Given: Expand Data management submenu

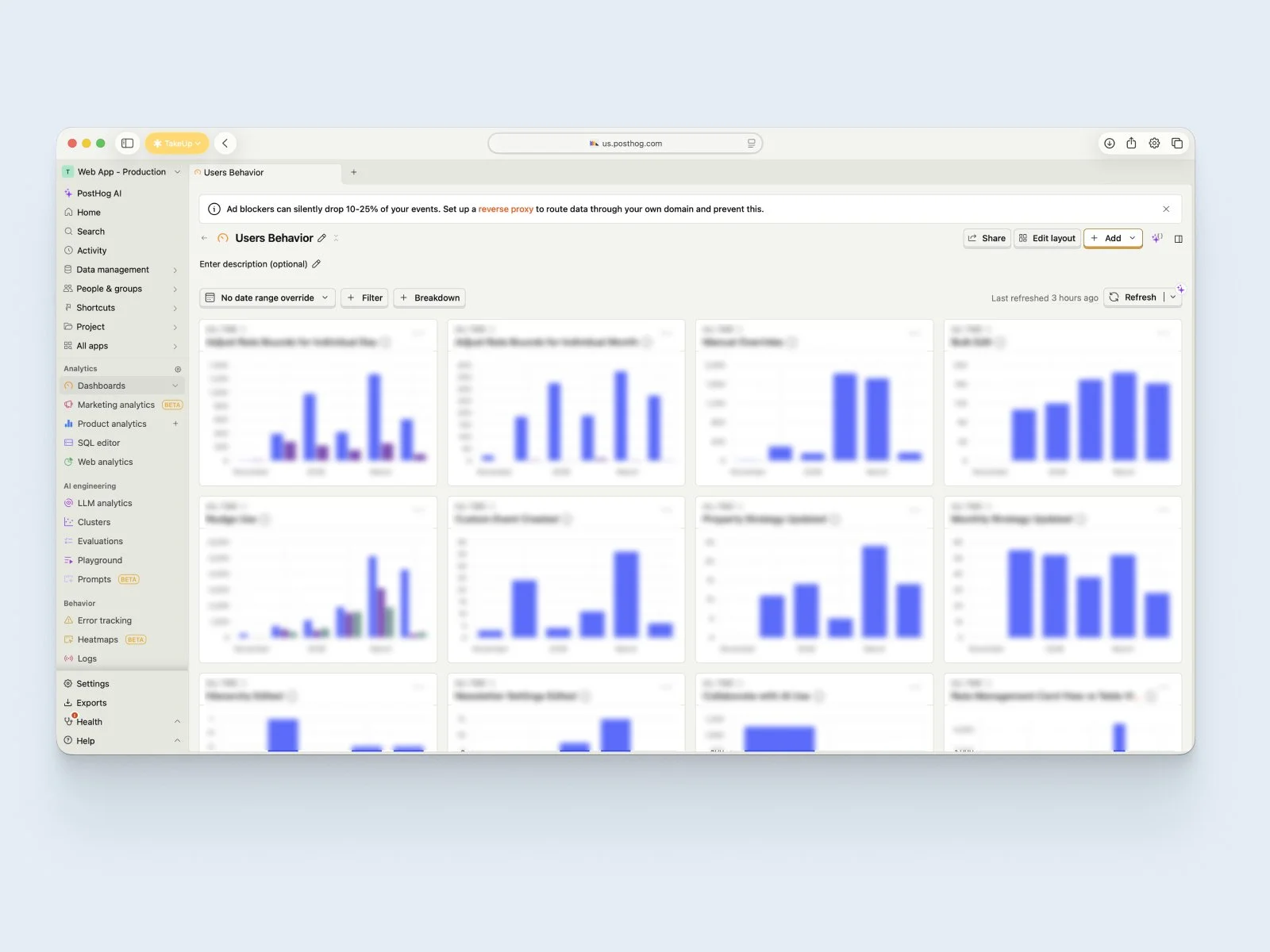Looking at the screenshot, I should pyautogui.click(x=175, y=270).
